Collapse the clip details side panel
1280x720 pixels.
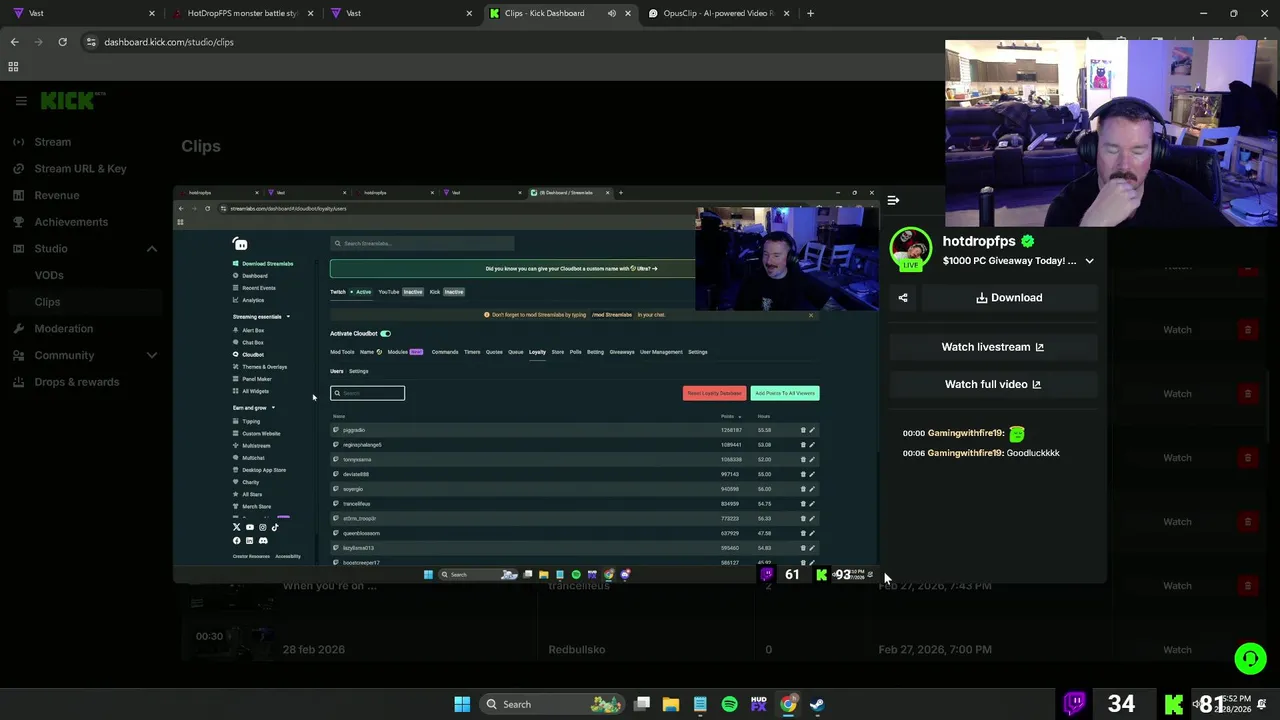(x=893, y=201)
